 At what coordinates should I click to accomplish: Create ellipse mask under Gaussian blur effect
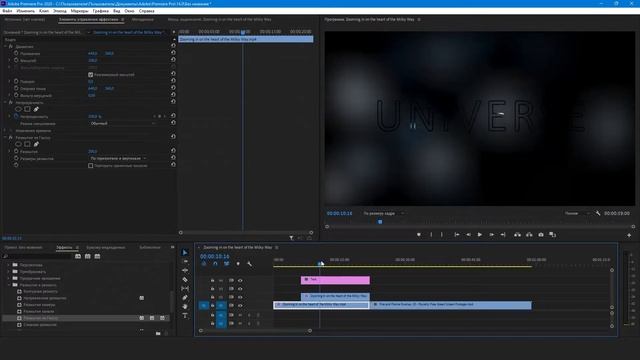point(18,144)
